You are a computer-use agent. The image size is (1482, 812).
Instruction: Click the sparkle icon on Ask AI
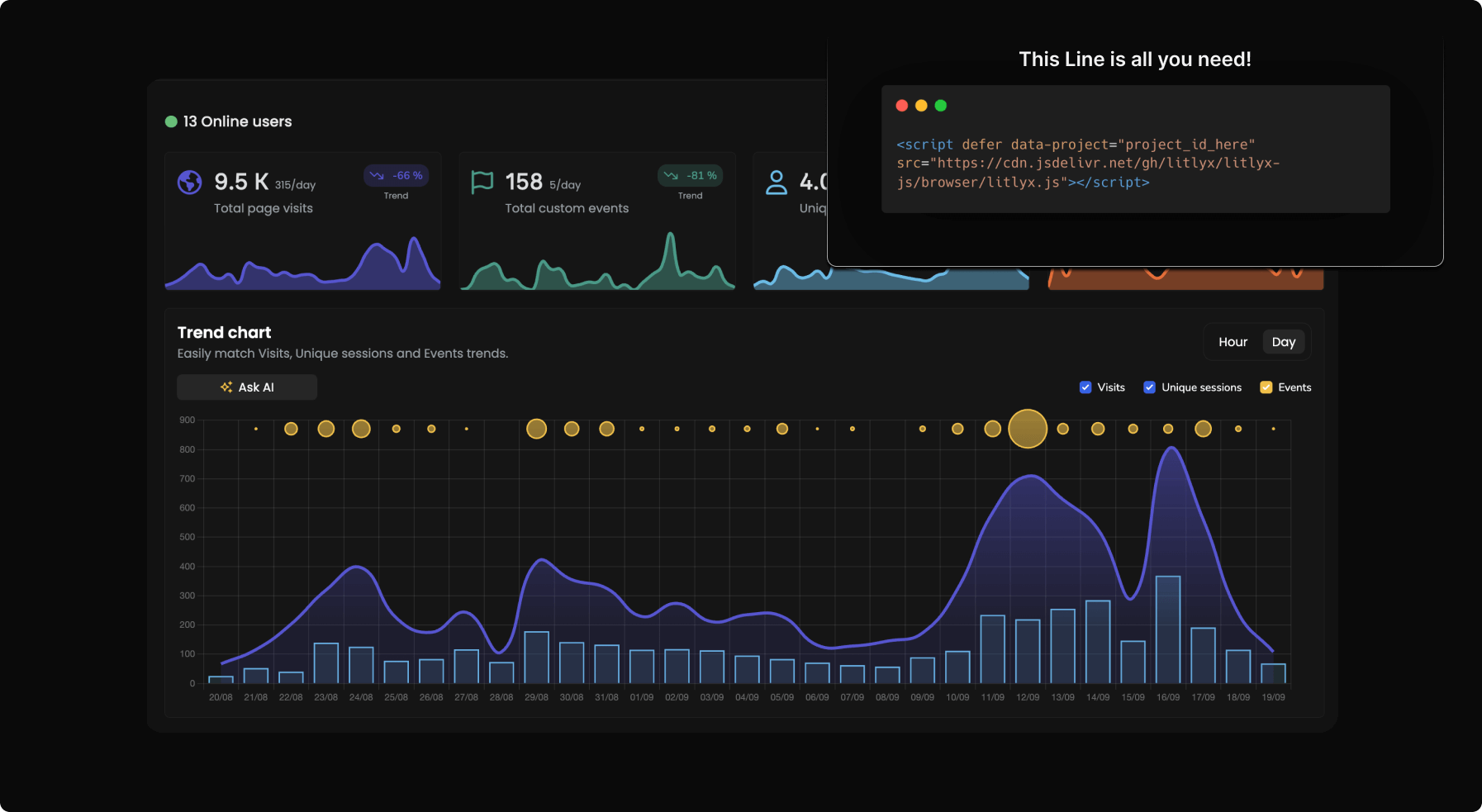226,387
